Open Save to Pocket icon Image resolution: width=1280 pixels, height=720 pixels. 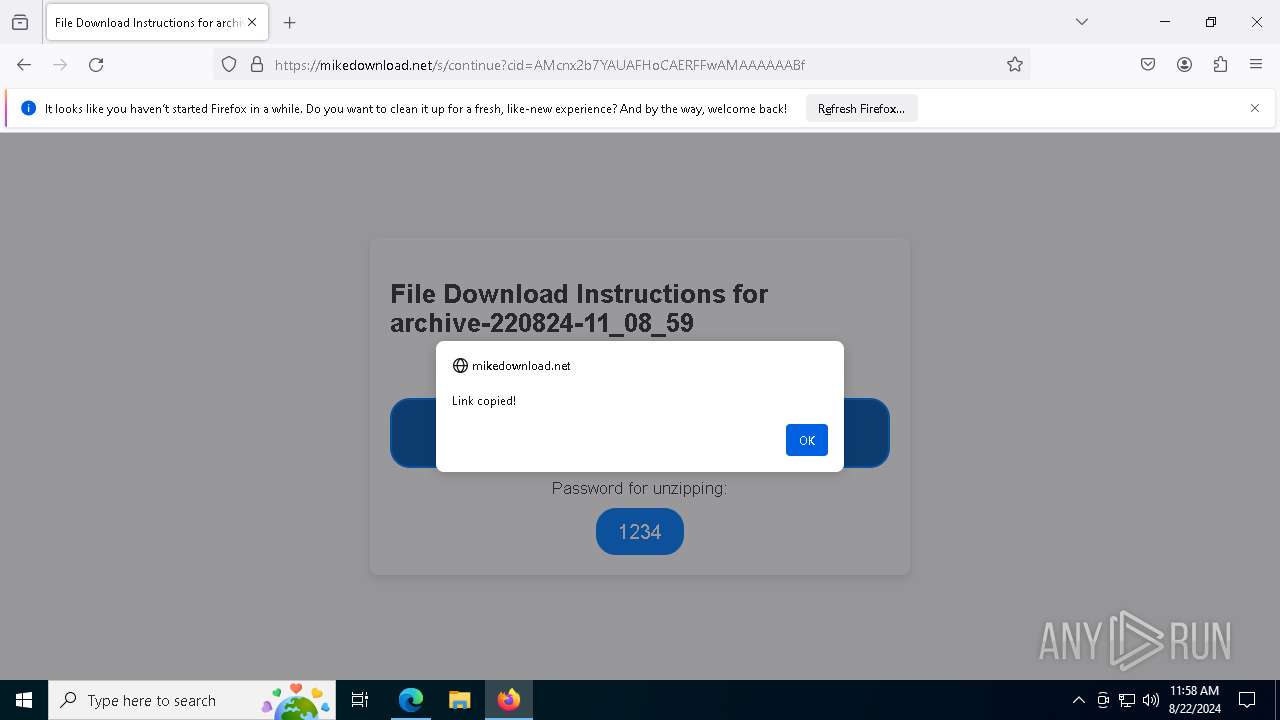[1148, 65]
